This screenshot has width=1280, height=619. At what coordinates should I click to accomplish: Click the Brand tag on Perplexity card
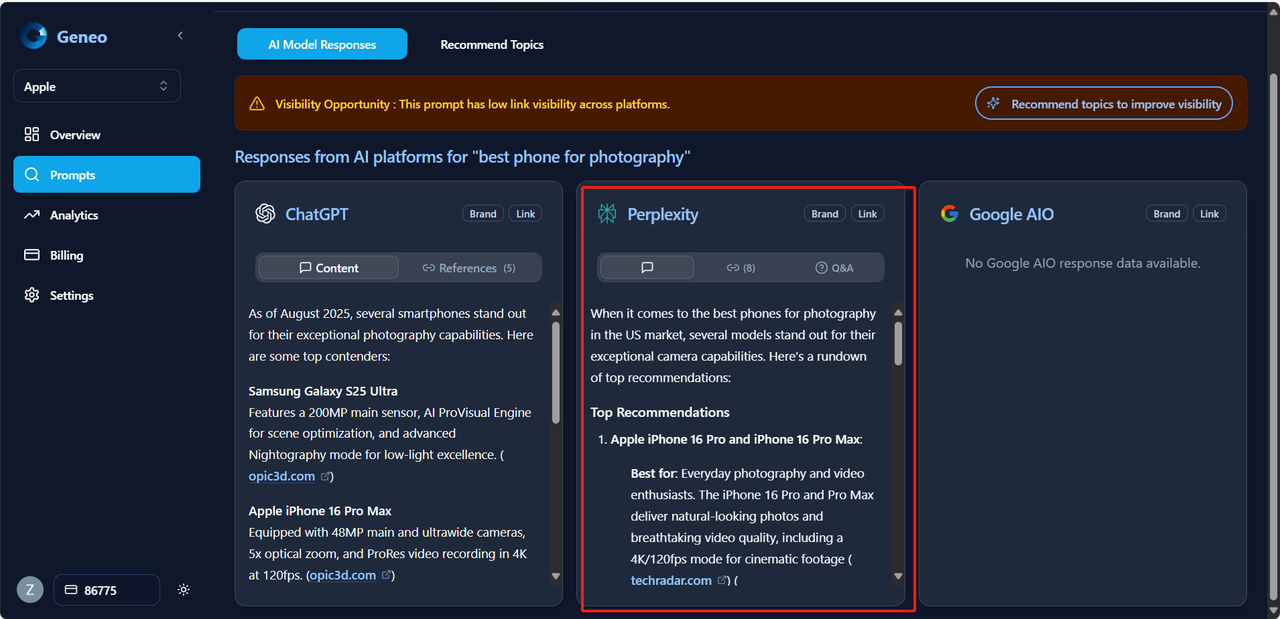coord(825,214)
